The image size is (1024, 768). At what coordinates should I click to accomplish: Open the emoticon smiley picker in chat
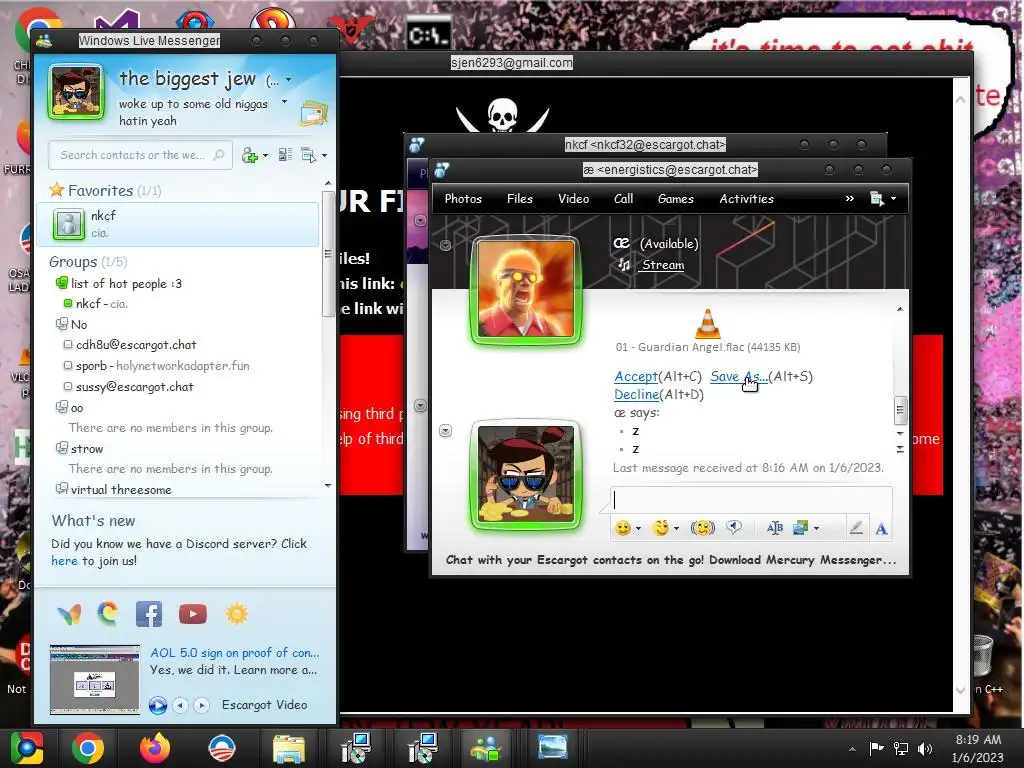pyautogui.click(x=623, y=528)
